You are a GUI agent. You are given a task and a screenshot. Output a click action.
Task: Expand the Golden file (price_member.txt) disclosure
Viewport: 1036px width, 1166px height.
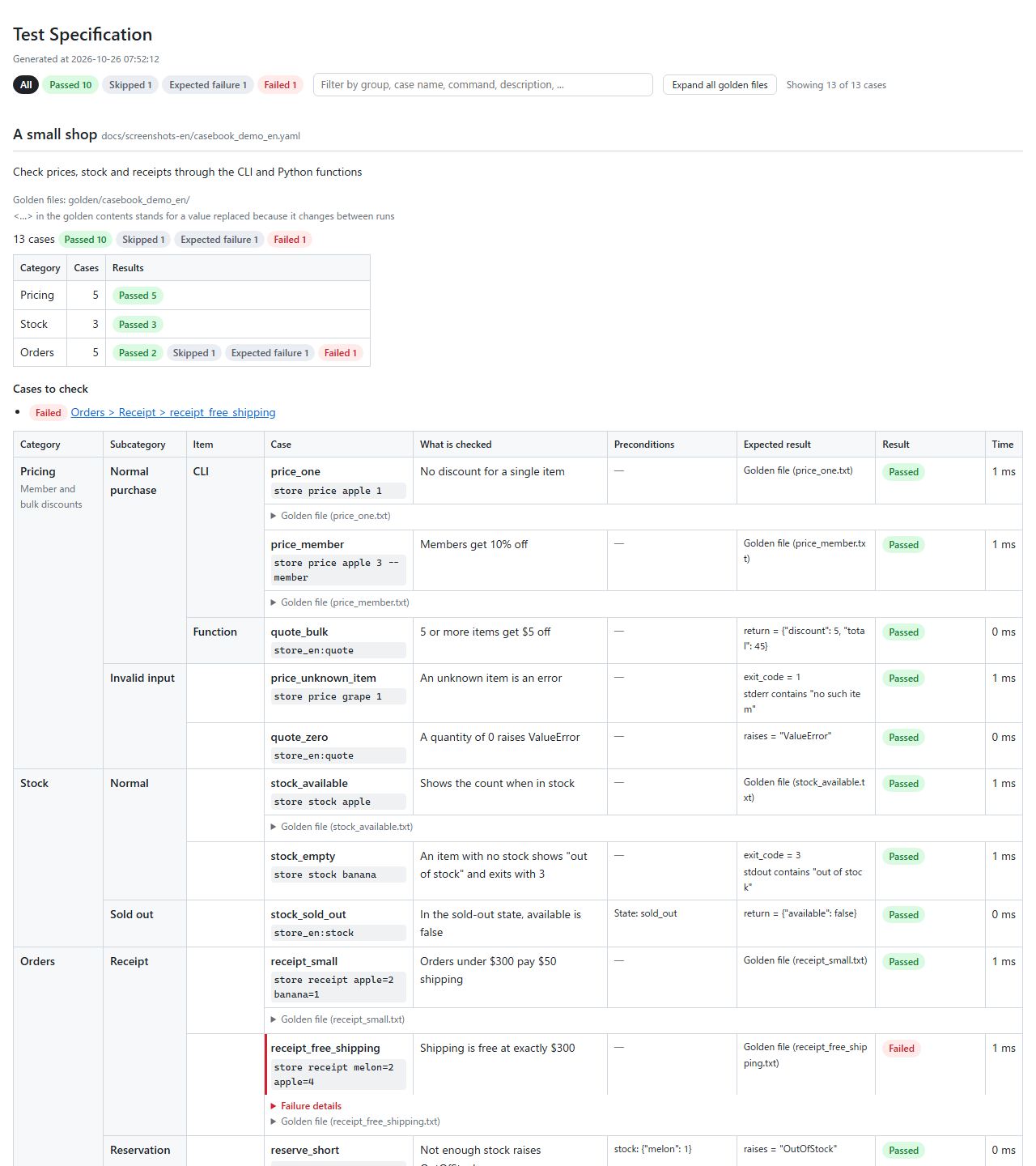pyautogui.click(x=340, y=602)
